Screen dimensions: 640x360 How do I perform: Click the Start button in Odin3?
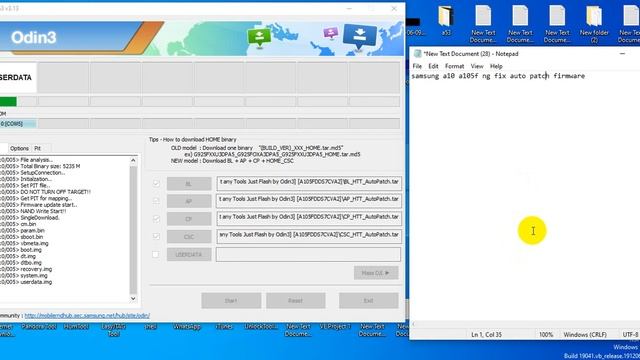pyautogui.click(x=231, y=300)
